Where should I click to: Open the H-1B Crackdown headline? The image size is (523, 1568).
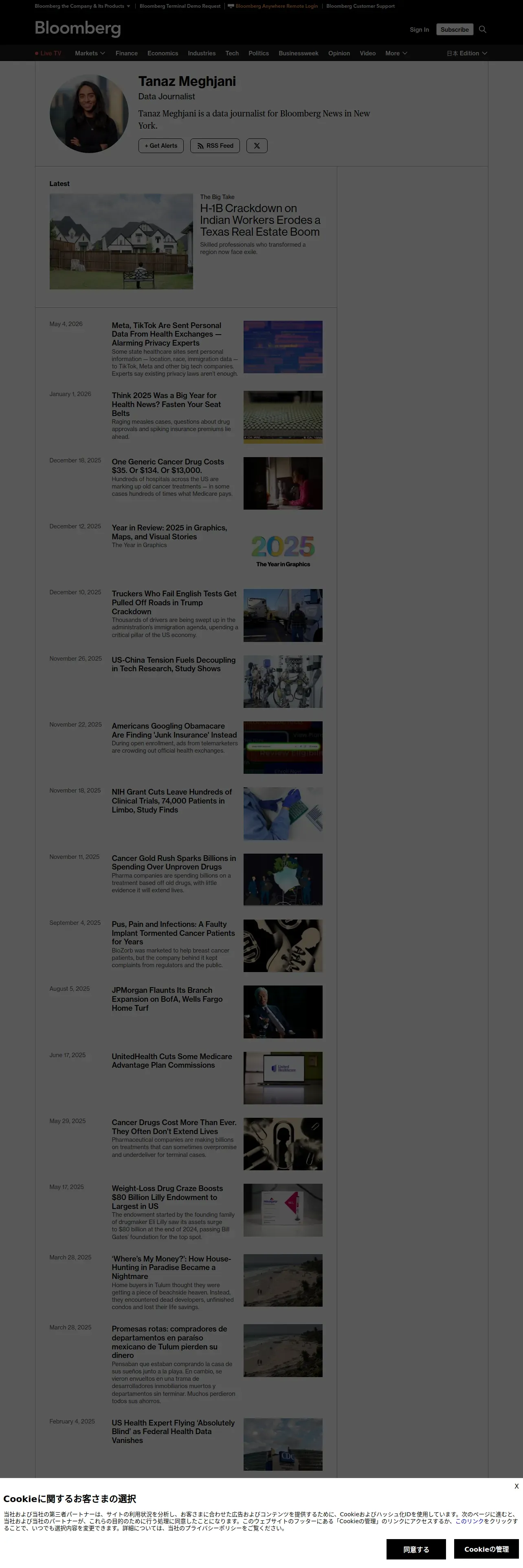[260, 220]
